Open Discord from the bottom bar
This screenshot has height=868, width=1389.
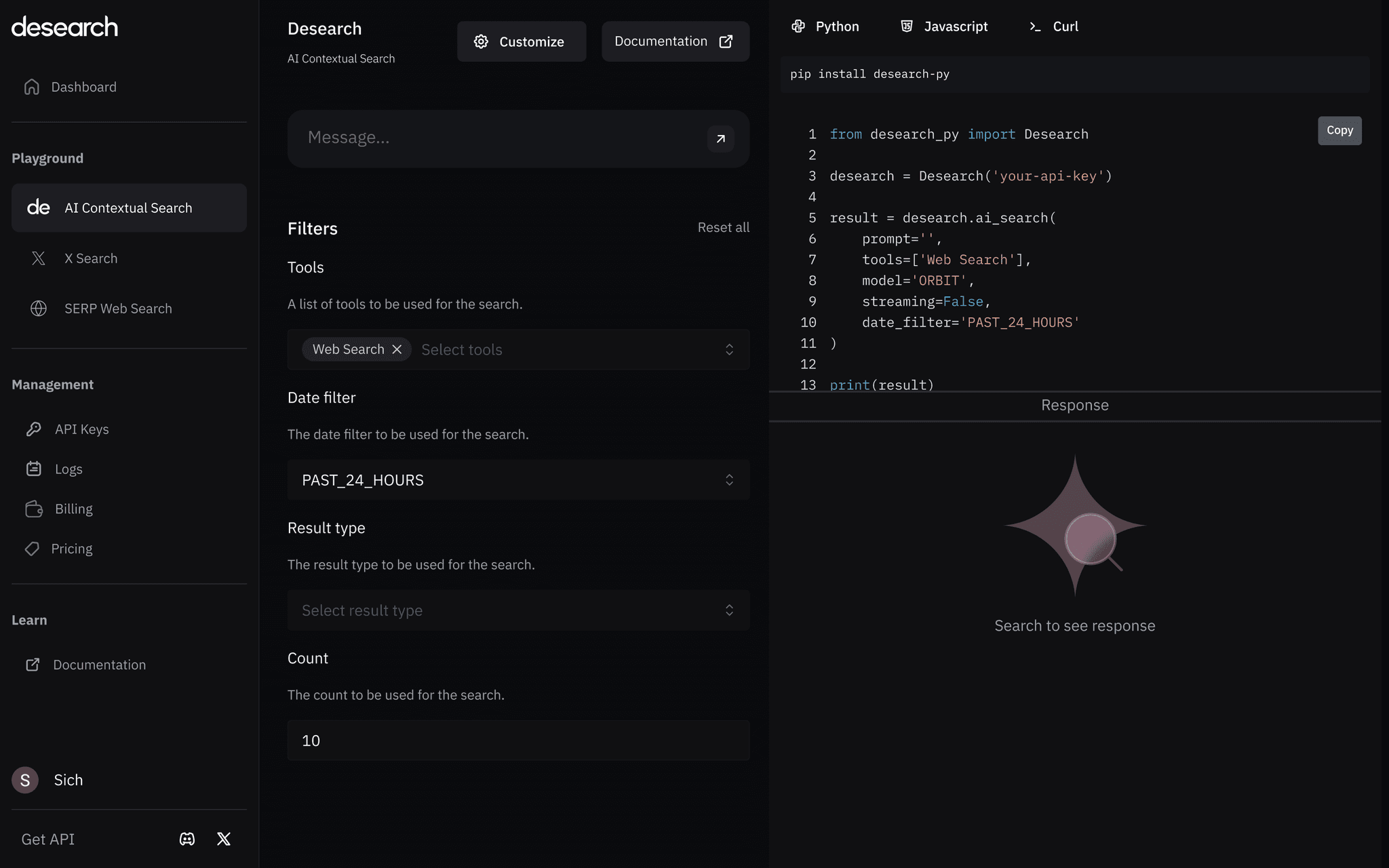click(x=187, y=839)
